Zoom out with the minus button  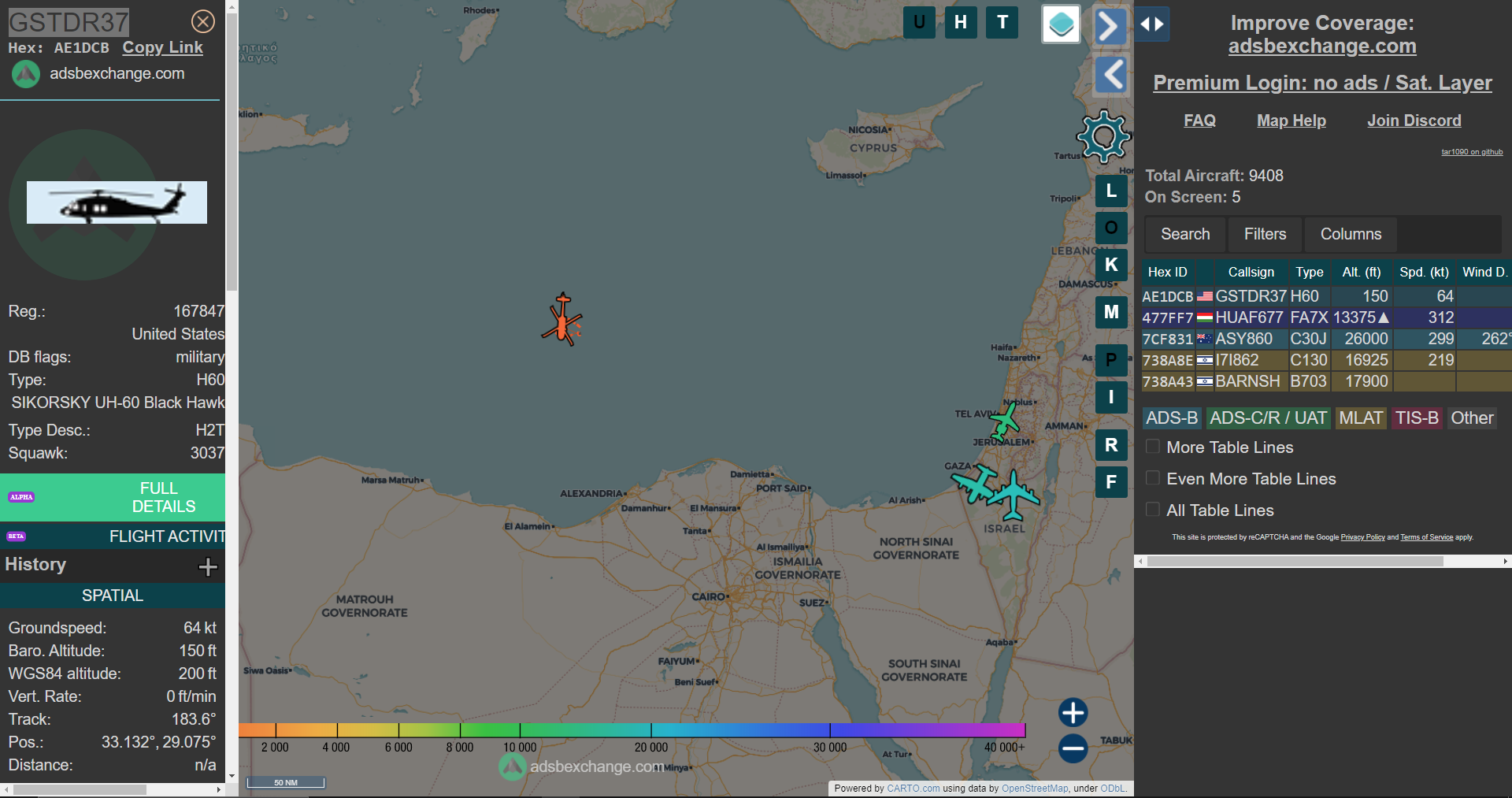pyautogui.click(x=1073, y=748)
